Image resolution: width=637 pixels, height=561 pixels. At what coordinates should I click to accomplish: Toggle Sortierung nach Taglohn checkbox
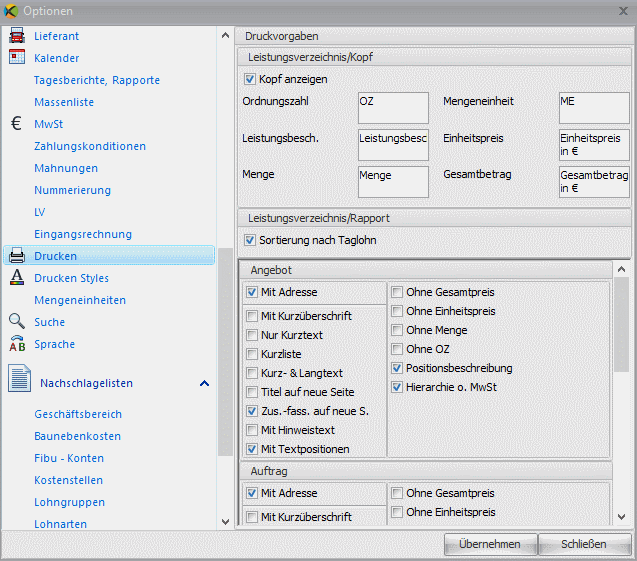(250, 240)
